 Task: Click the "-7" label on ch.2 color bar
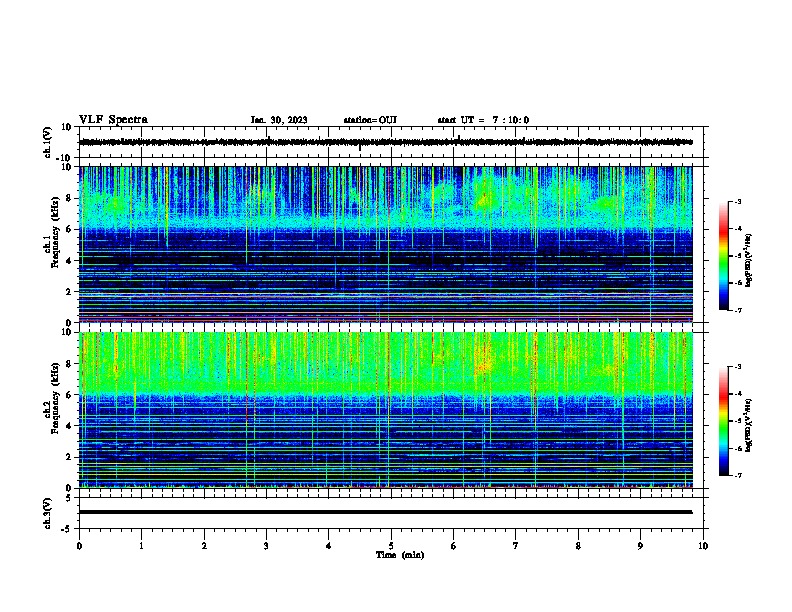pos(737,476)
